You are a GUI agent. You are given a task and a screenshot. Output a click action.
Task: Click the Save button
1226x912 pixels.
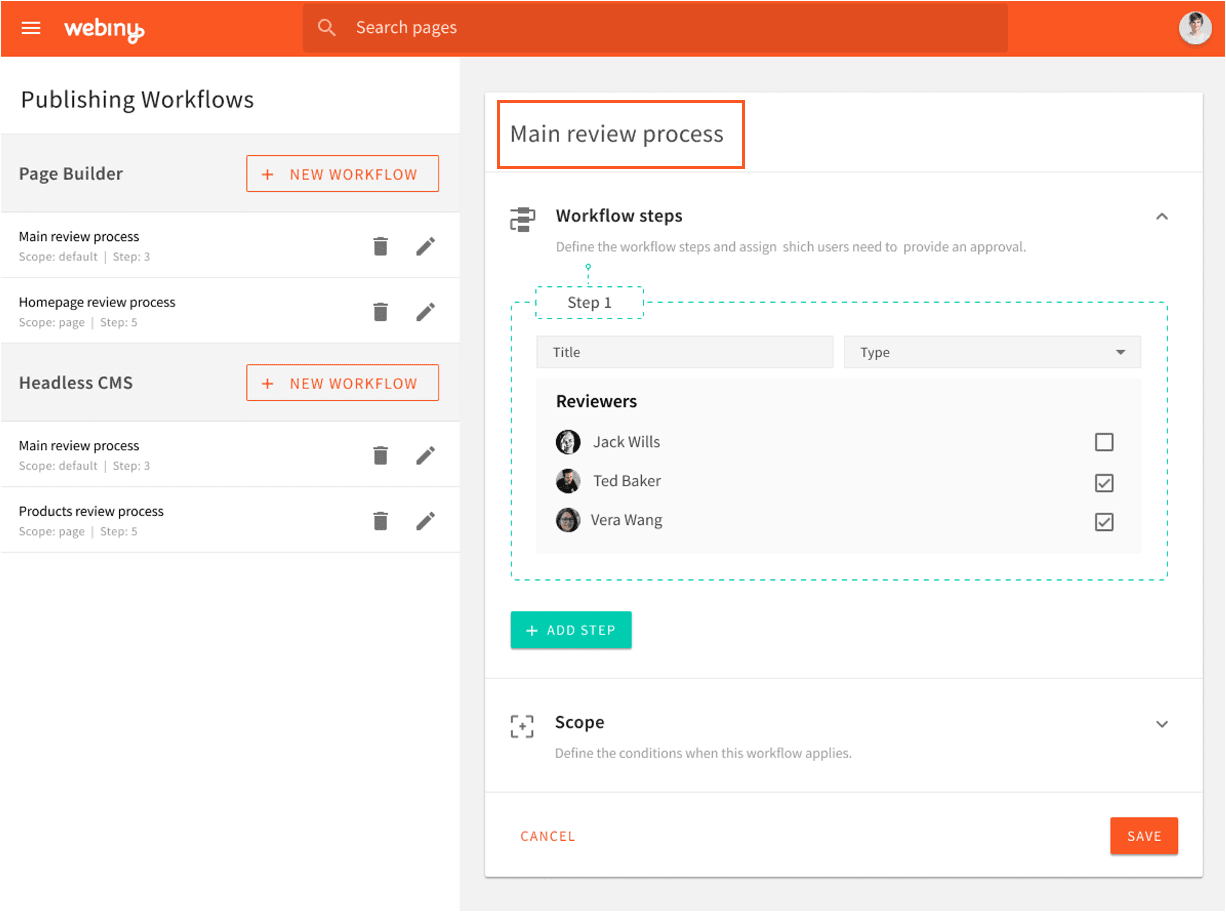(1144, 836)
